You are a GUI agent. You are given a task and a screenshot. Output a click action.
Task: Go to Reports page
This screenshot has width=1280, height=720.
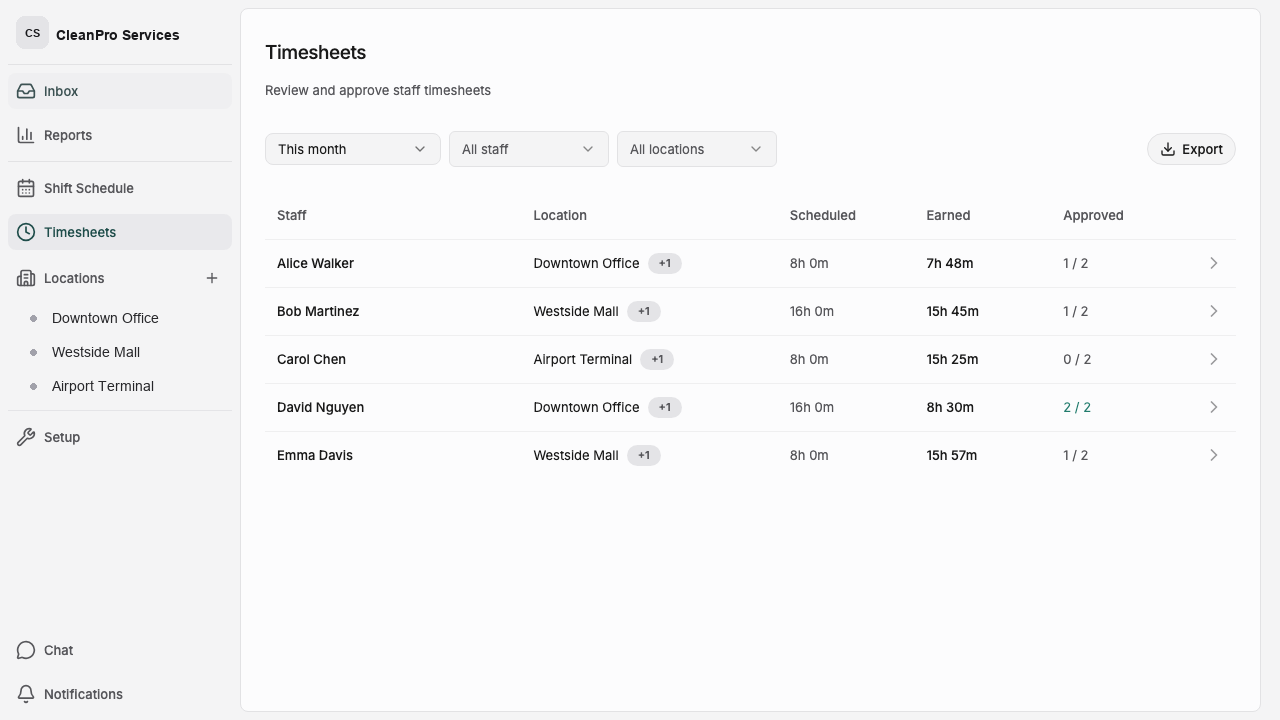pos(120,135)
